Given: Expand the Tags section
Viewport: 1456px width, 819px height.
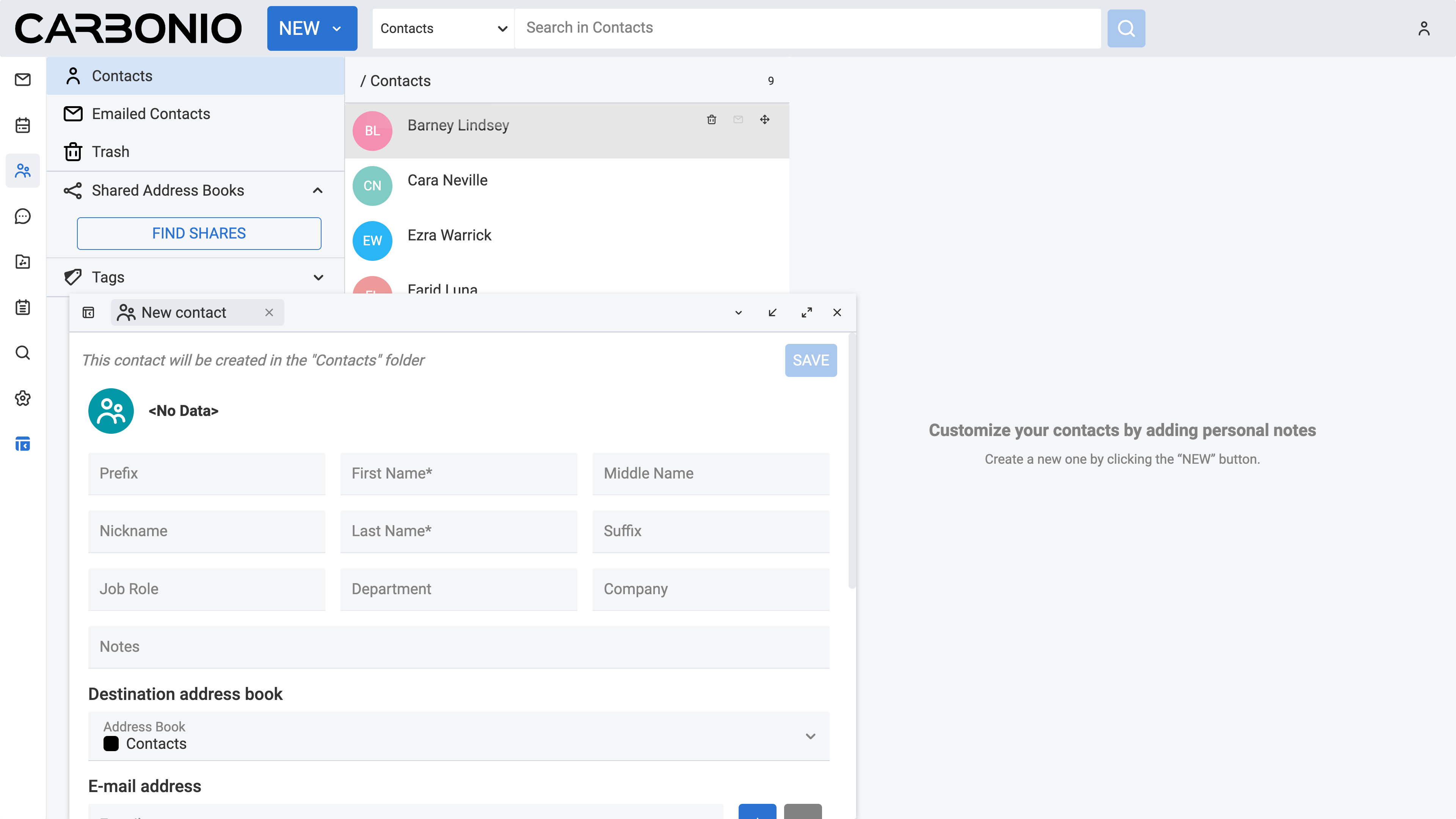Looking at the screenshot, I should pyautogui.click(x=318, y=278).
